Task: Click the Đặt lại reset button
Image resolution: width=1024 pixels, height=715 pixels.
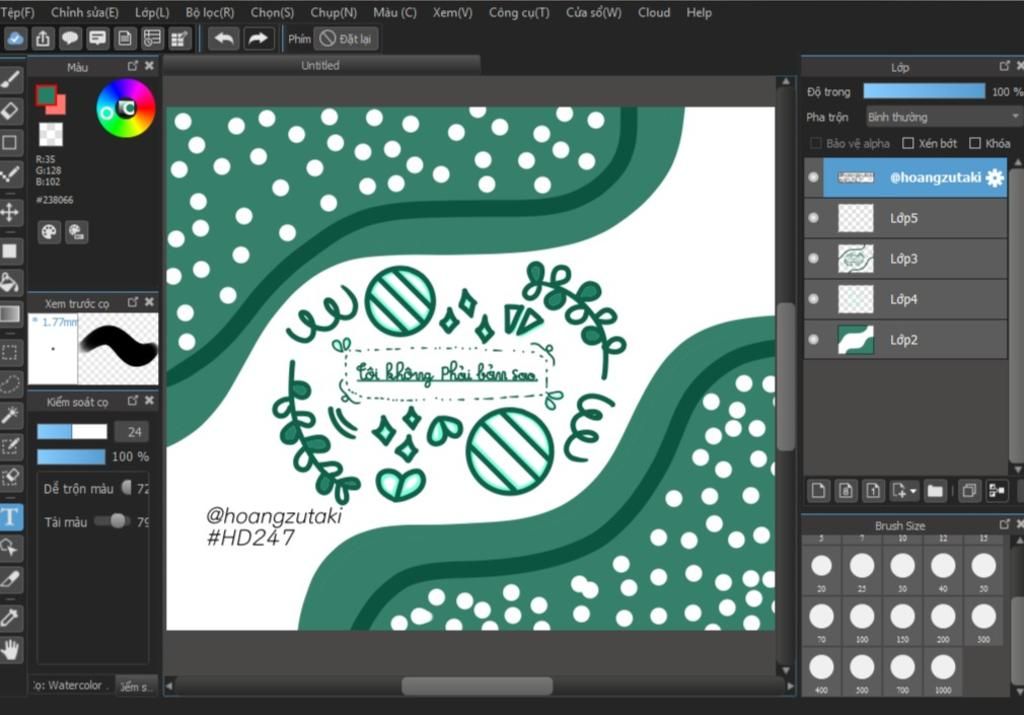Action: [346, 39]
